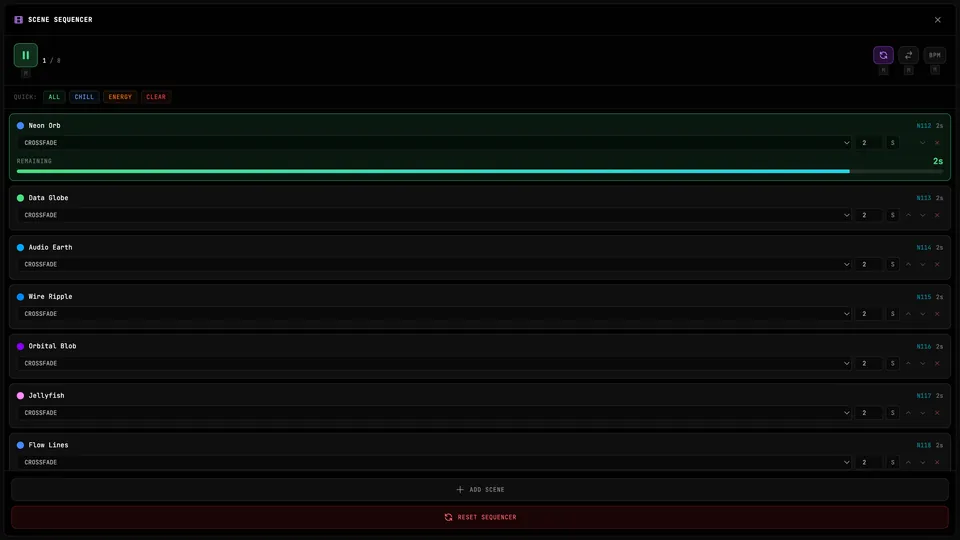960x540 pixels.
Task: Remove the Data Globe scene
Action: (x=937, y=215)
